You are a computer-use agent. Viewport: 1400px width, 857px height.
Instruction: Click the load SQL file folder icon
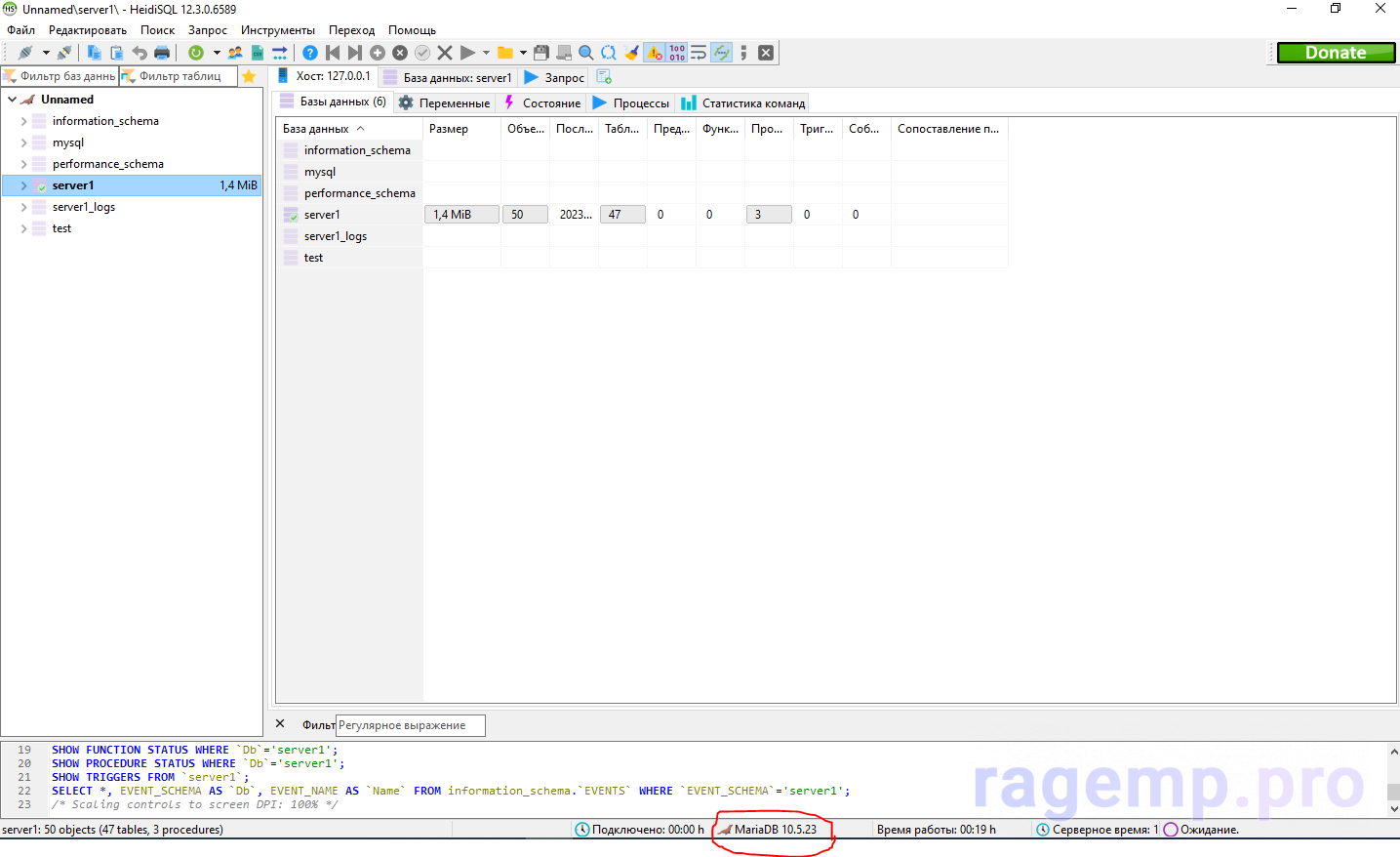[x=505, y=53]
